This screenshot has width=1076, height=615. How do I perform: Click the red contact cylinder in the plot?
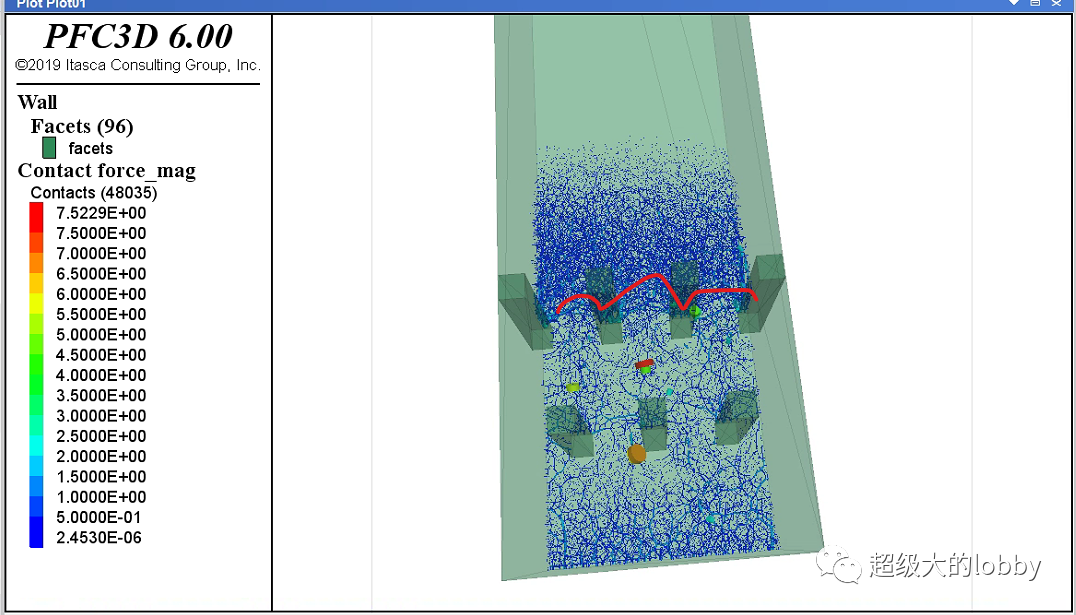644,364
